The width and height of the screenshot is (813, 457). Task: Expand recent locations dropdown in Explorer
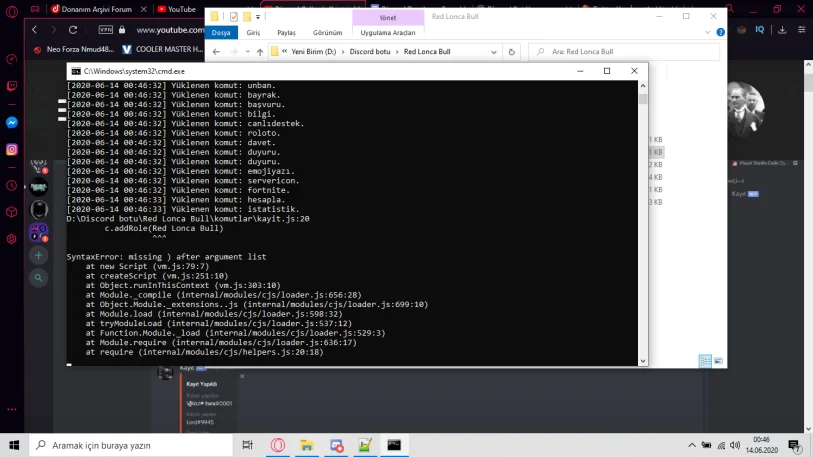tap(247, 52)
